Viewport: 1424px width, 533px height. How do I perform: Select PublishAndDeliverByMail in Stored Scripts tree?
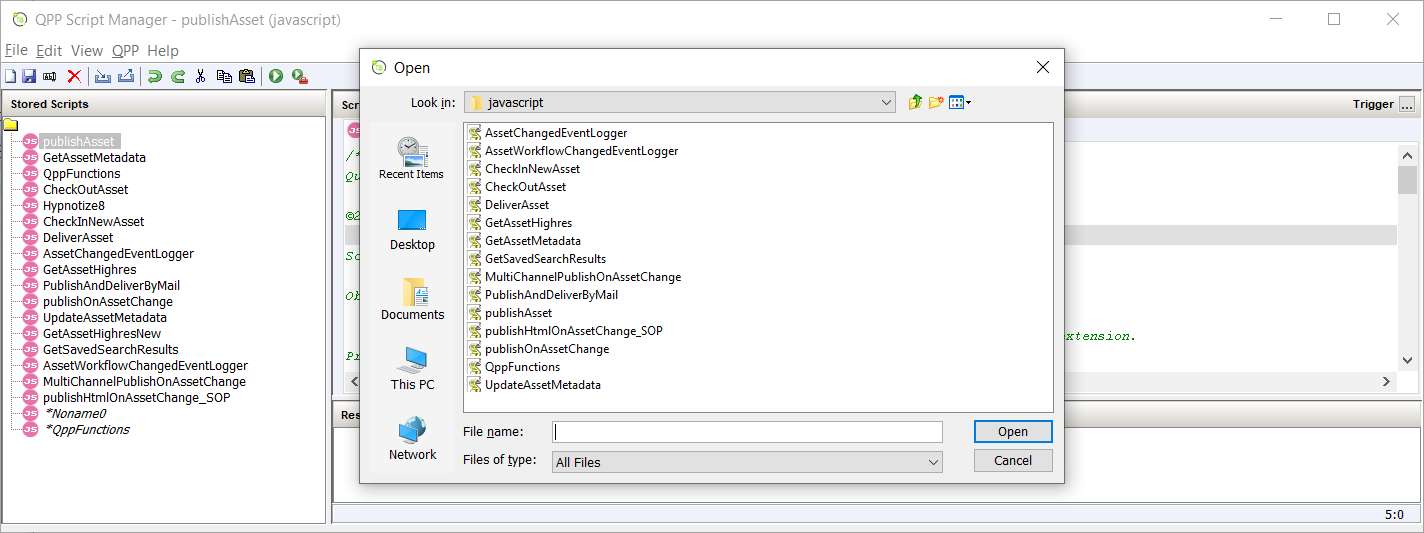click(x=111, y=286)
